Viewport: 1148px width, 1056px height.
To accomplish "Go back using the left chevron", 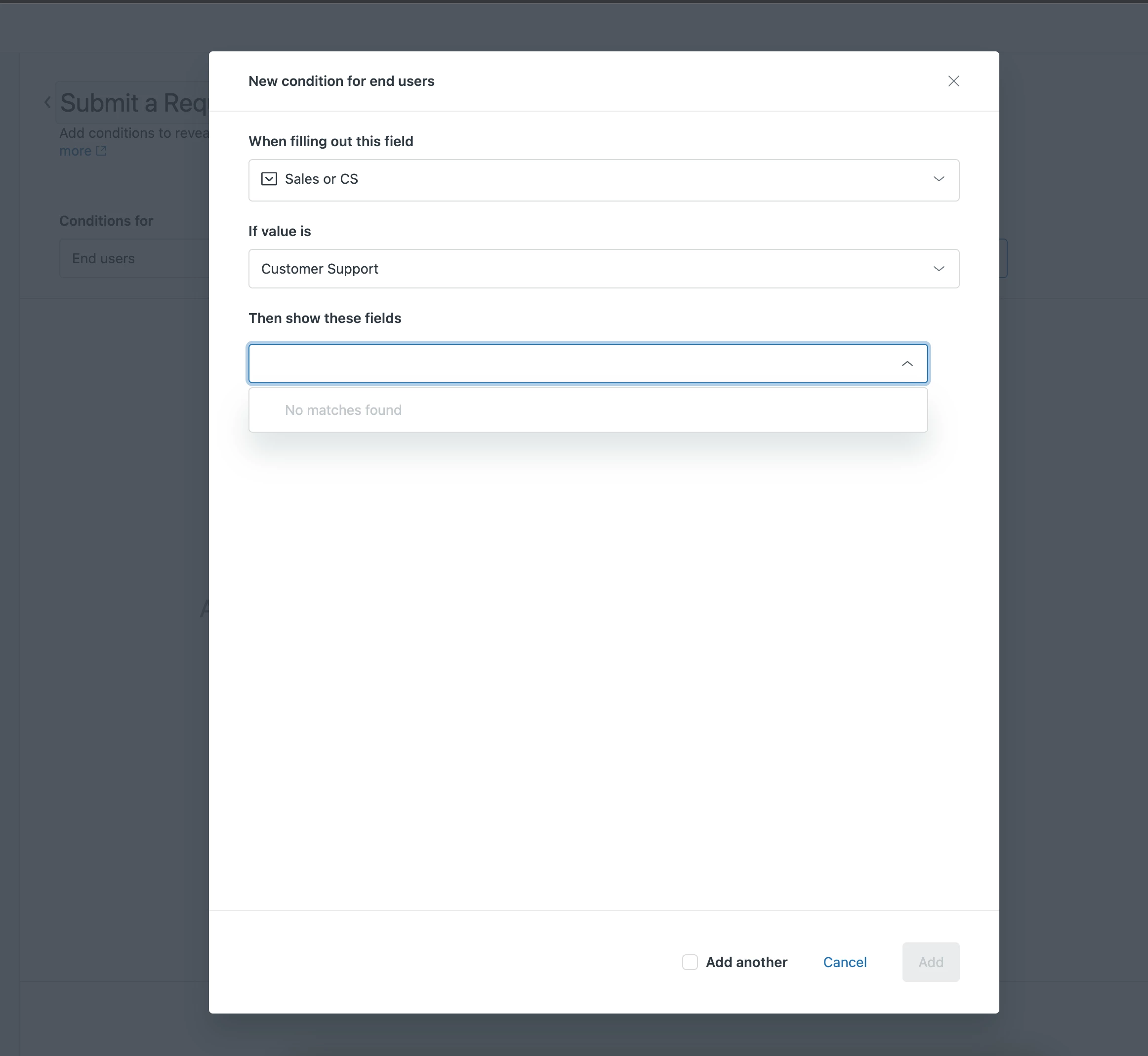I will point(47,103).
